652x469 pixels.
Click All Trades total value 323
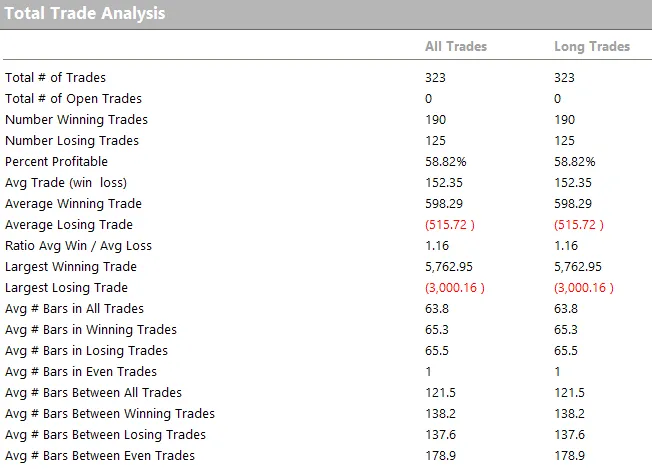point(435,78)
